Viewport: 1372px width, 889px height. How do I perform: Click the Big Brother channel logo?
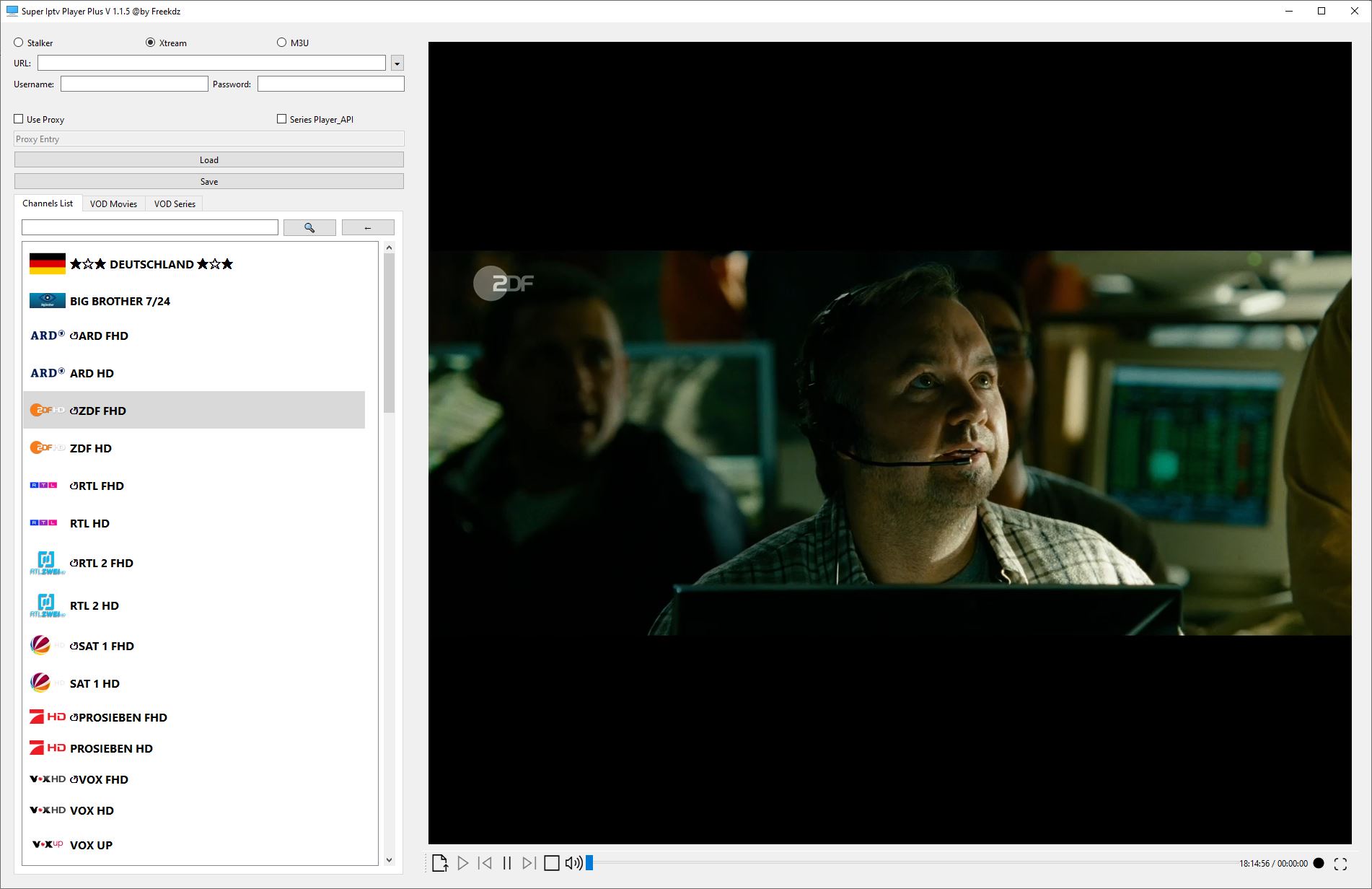click(48, 301)
